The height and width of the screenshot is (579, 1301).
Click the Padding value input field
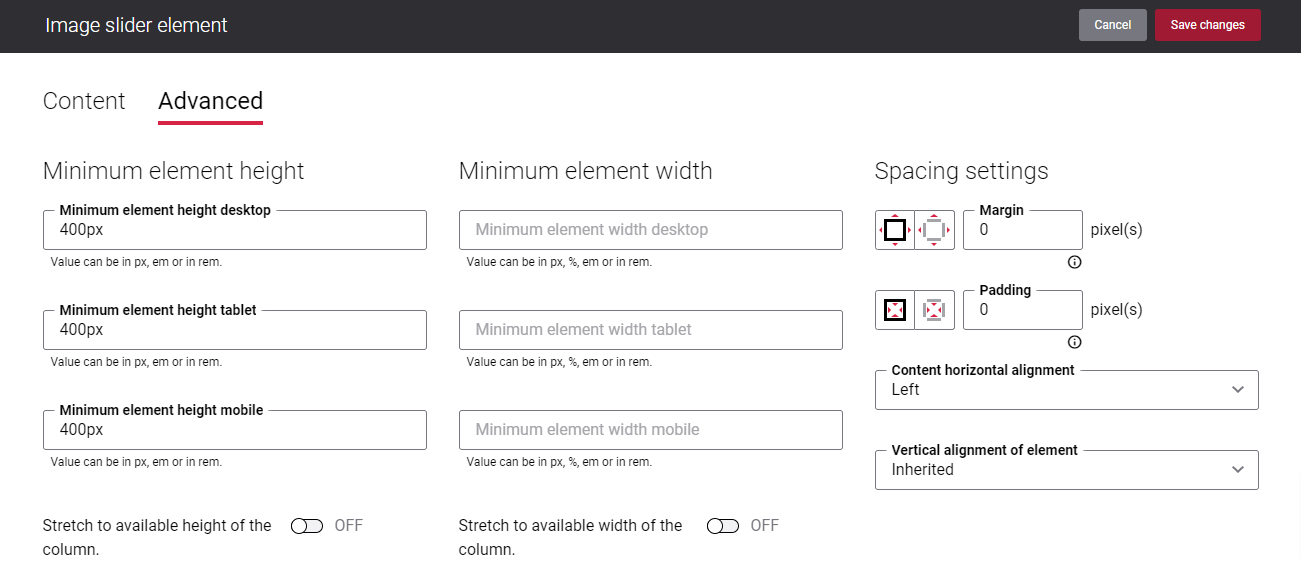[1023, 310]
